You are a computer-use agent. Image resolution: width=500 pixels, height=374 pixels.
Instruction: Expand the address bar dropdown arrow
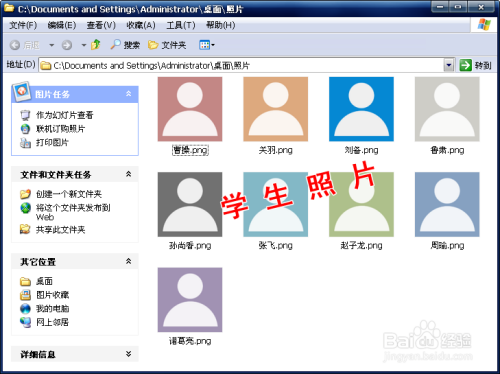coord(449,65)
